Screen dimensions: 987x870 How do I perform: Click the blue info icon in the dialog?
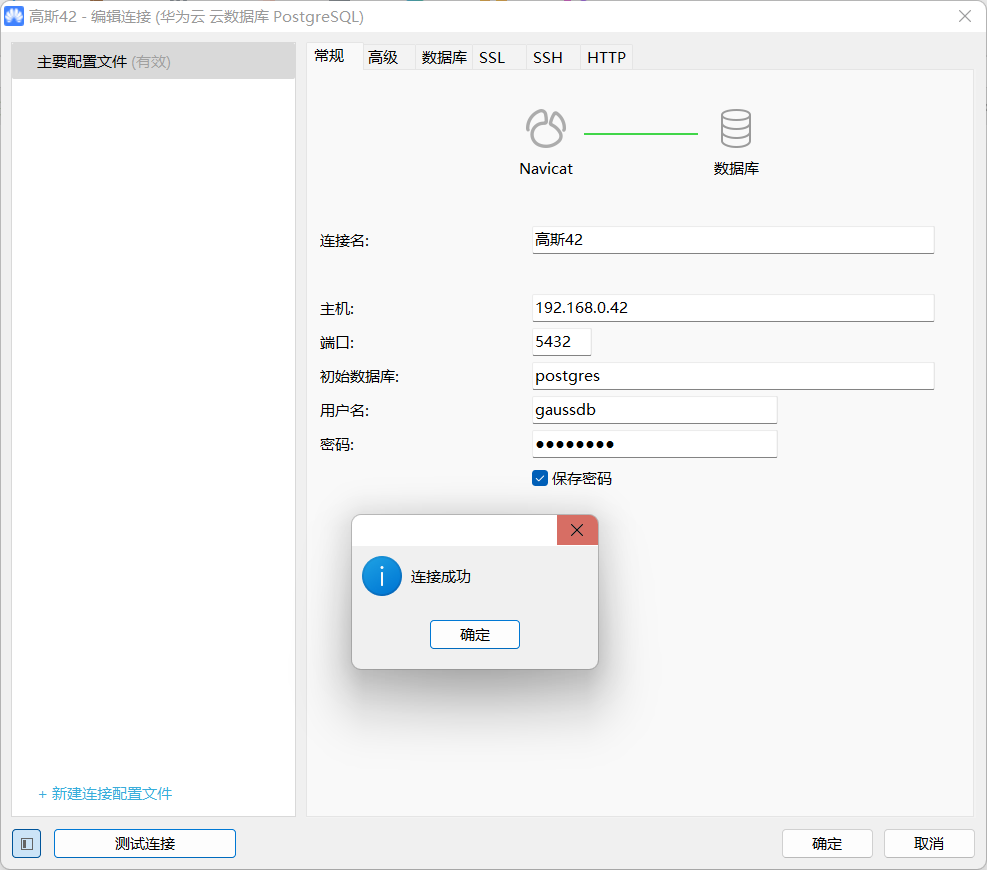pos(381,576)
